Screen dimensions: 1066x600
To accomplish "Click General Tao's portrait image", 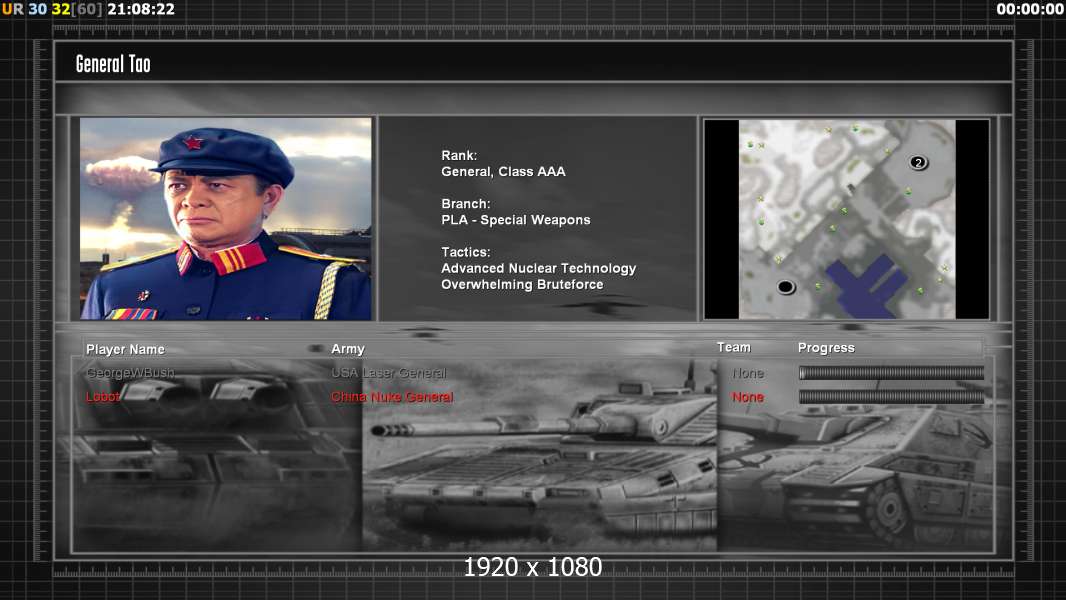I will 226,218.
